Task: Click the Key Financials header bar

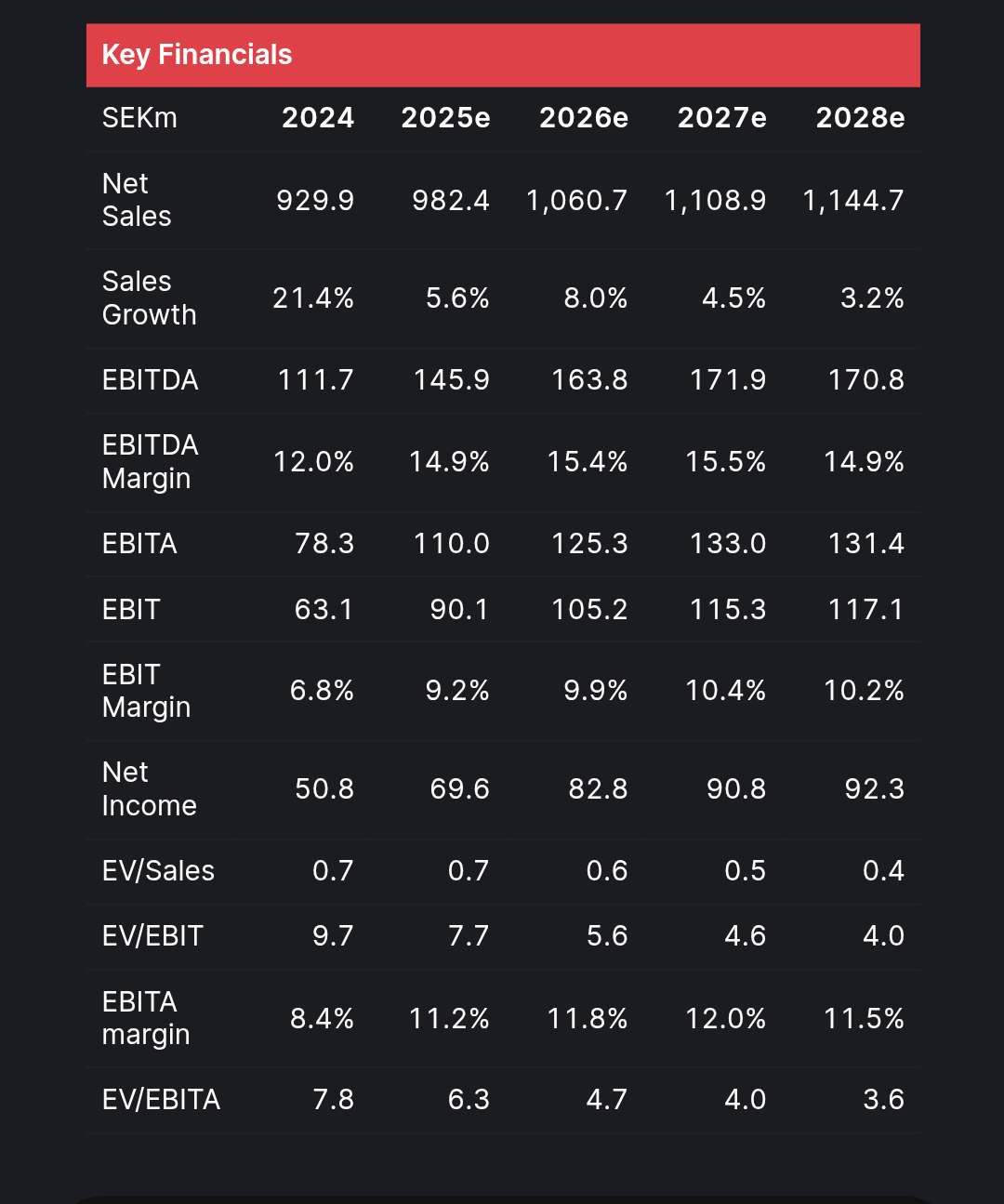Action: point(502,55)
